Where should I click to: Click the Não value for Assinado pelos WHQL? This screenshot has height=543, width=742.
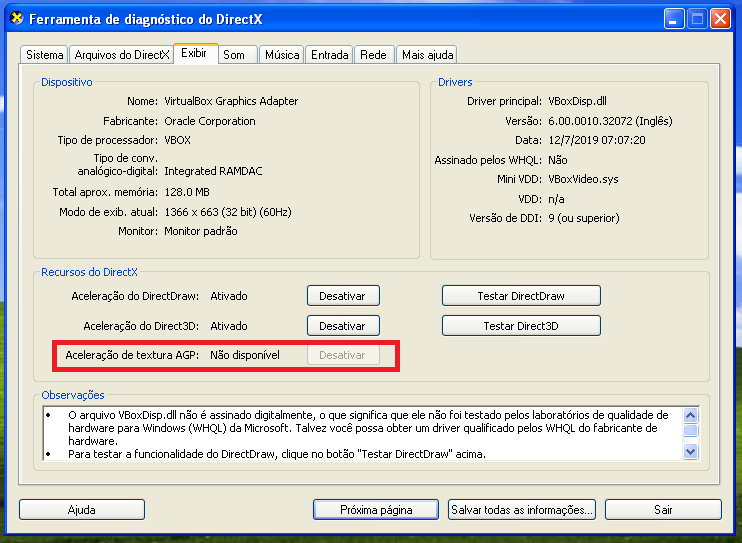coord(557,160)
